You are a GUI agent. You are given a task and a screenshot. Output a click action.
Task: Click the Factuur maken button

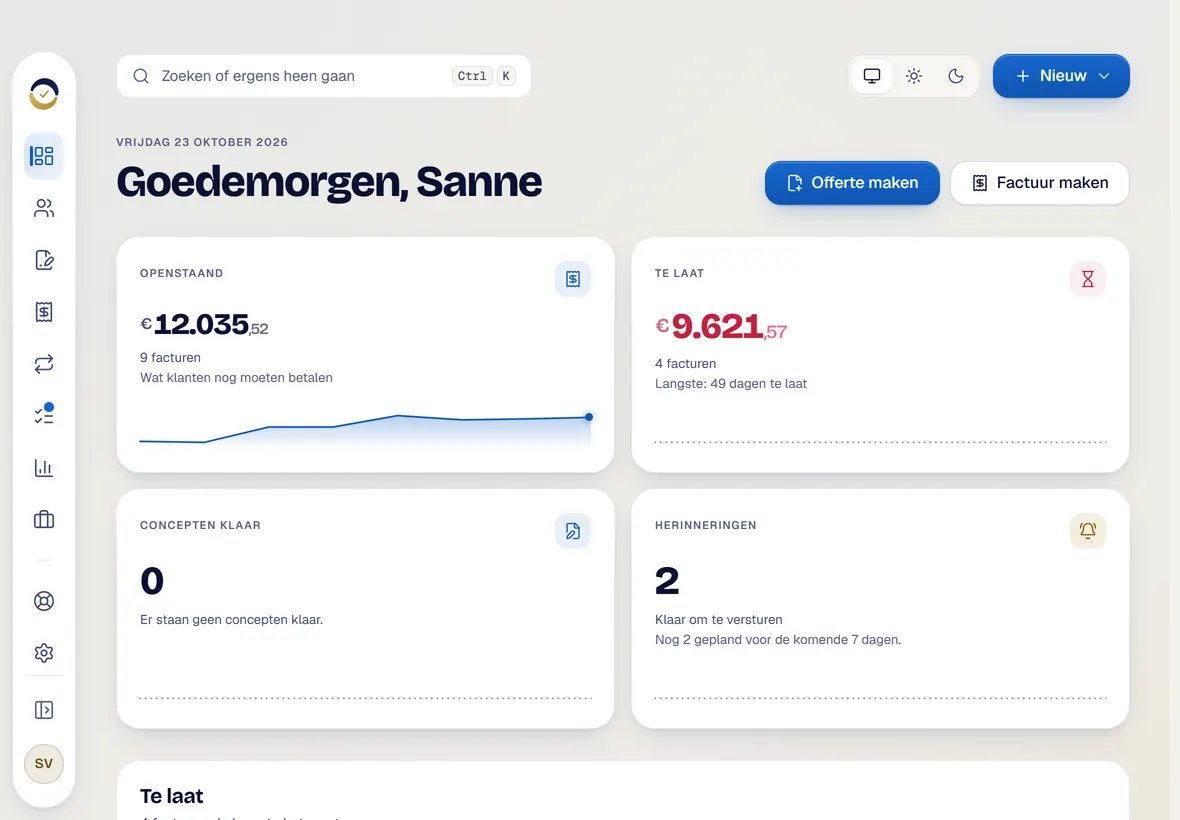click(1040, 183)
